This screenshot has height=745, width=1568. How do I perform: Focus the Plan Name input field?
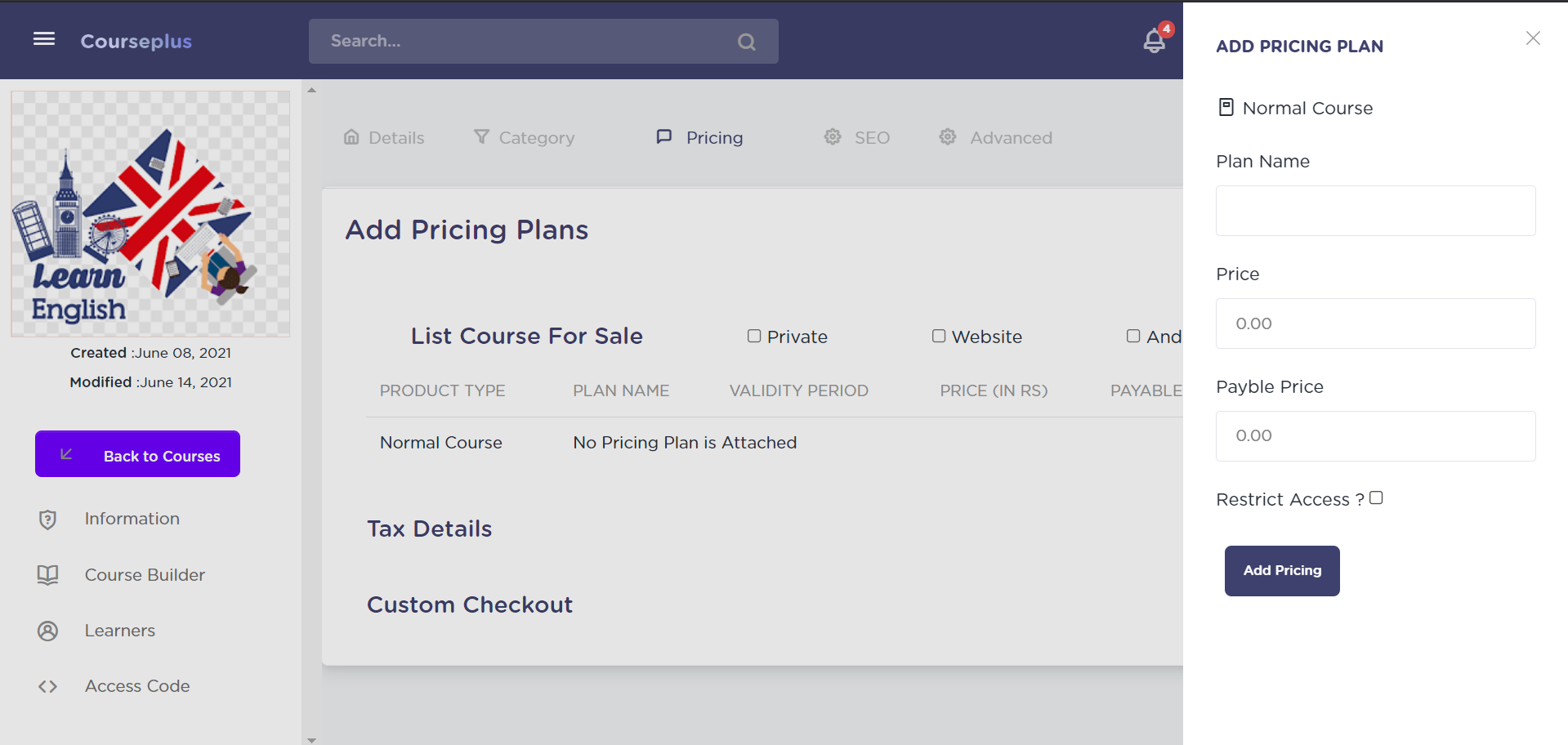click(x=1375, y=211)
